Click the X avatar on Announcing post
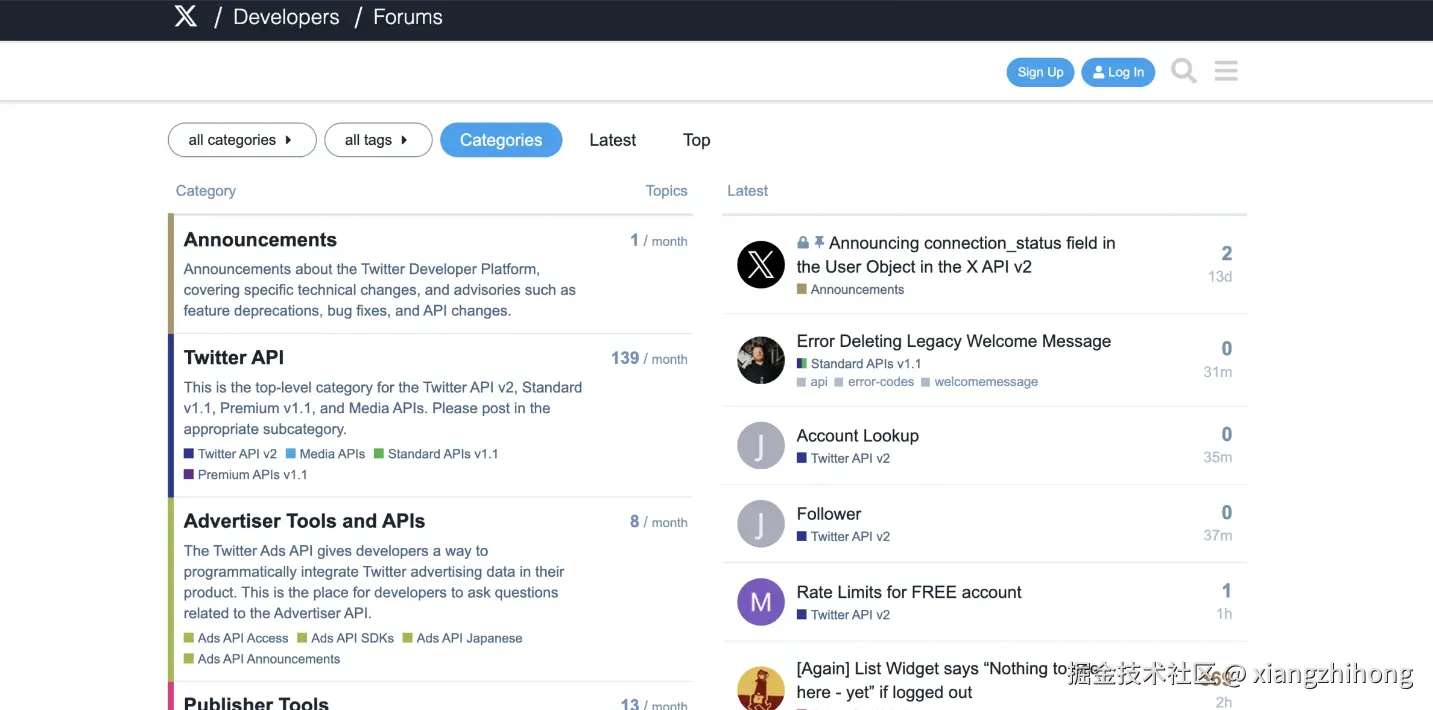 click(x=761, y=265)
